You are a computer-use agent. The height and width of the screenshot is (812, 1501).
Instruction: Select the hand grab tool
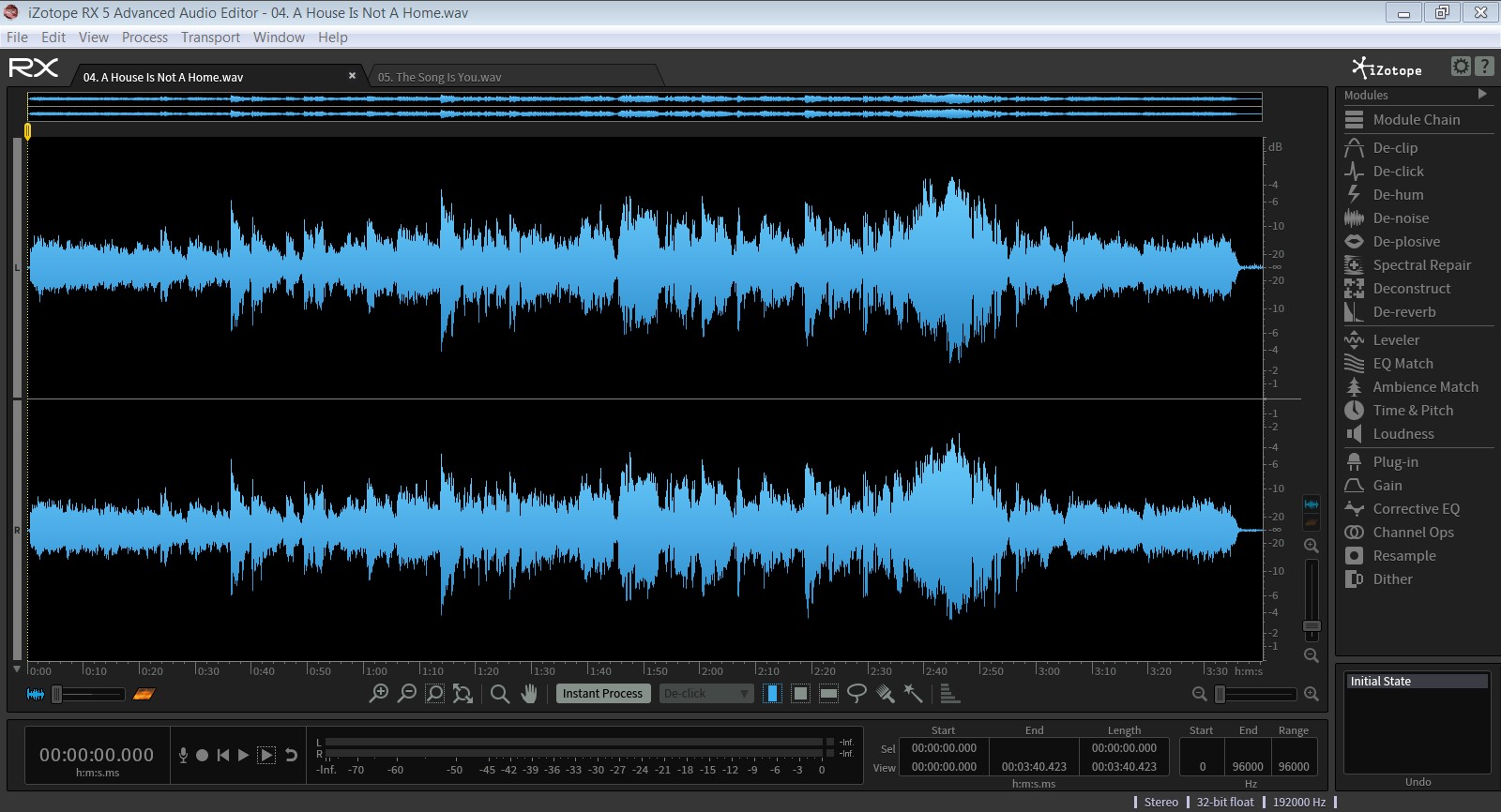click(x=529, y=694)
